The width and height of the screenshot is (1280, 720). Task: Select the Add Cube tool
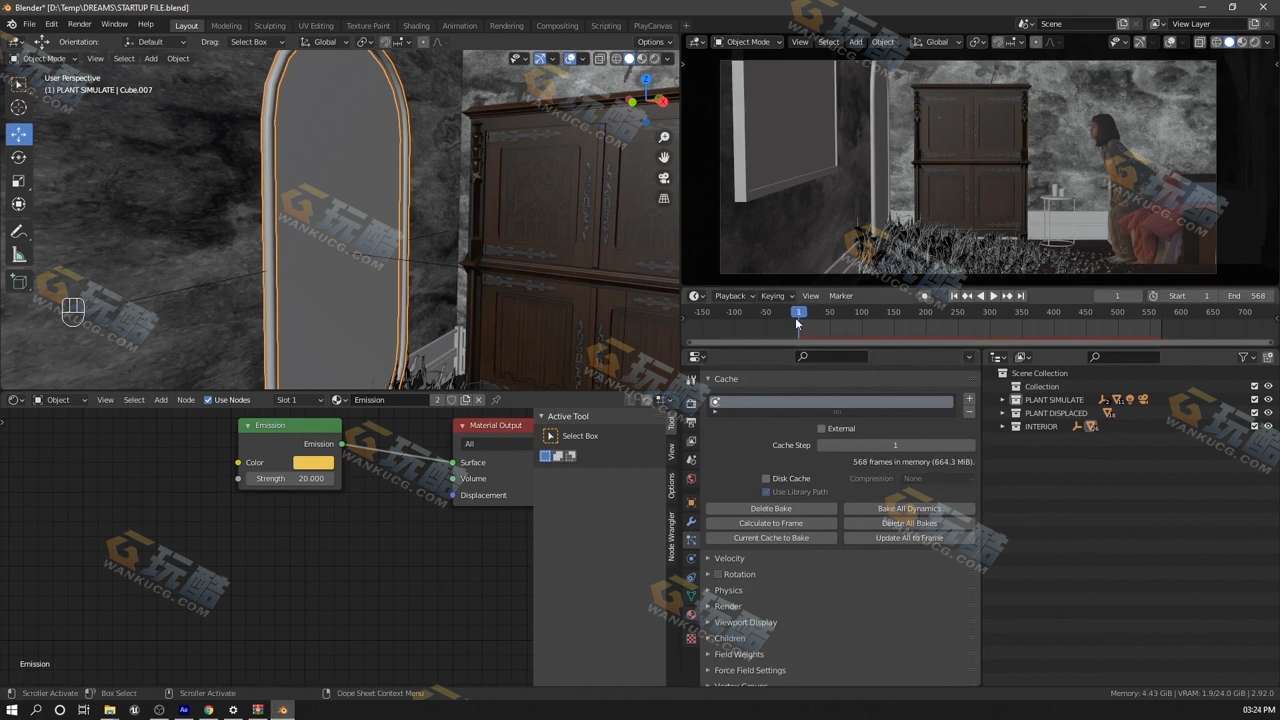(19, 282)
